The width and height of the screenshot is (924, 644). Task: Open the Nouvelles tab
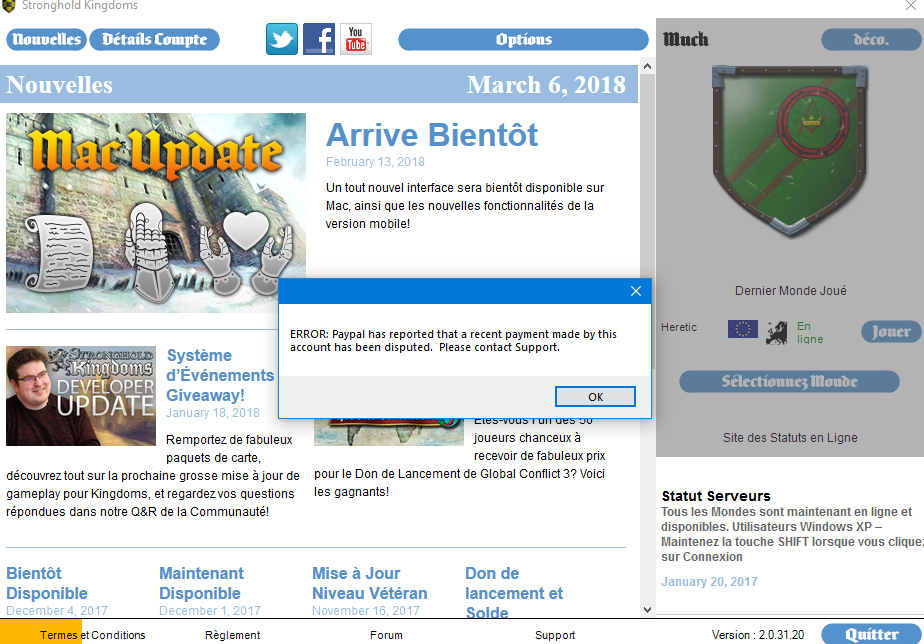[x=47, y=39]
